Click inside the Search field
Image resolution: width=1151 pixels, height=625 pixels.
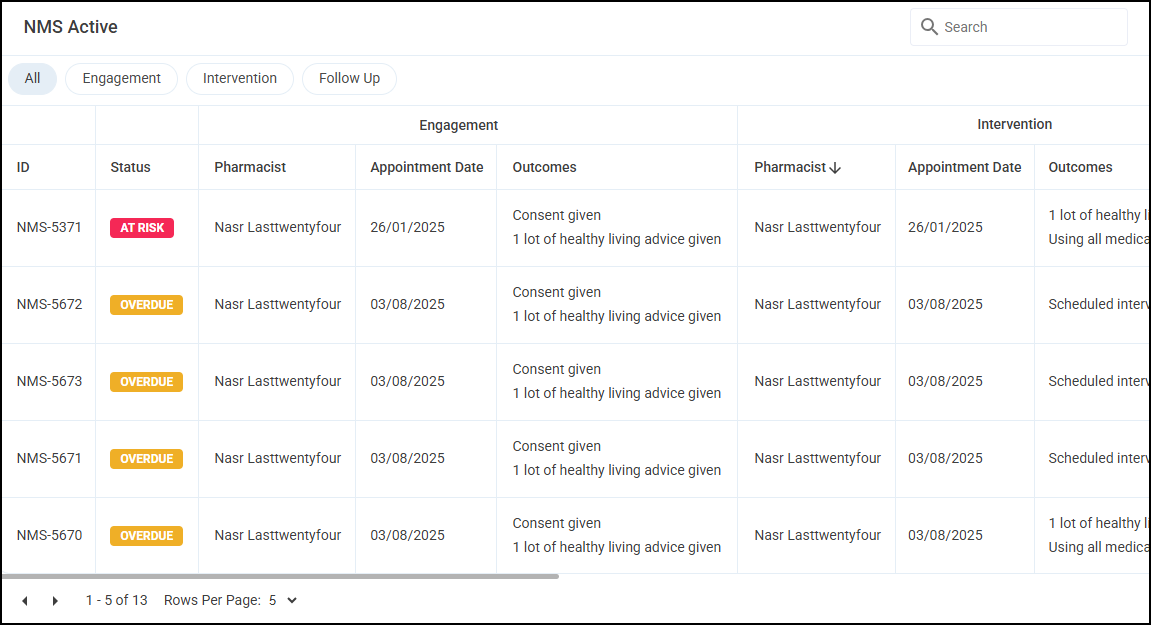click(x=1019, y=27)
